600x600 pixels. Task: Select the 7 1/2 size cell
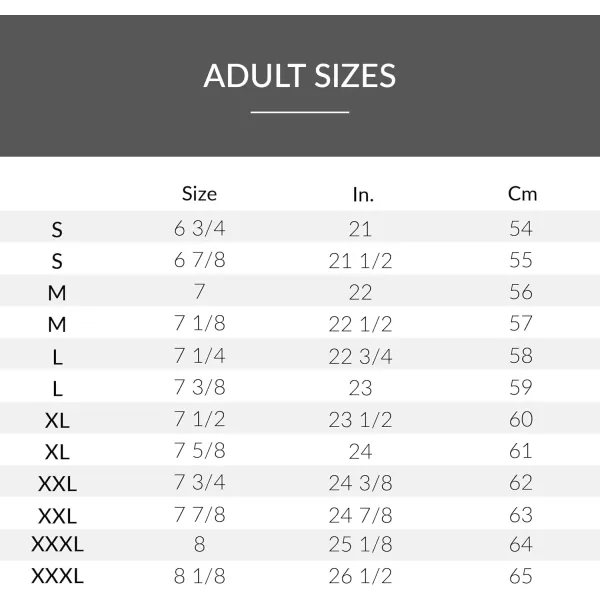pyautogui.click(x=200, y=419)
